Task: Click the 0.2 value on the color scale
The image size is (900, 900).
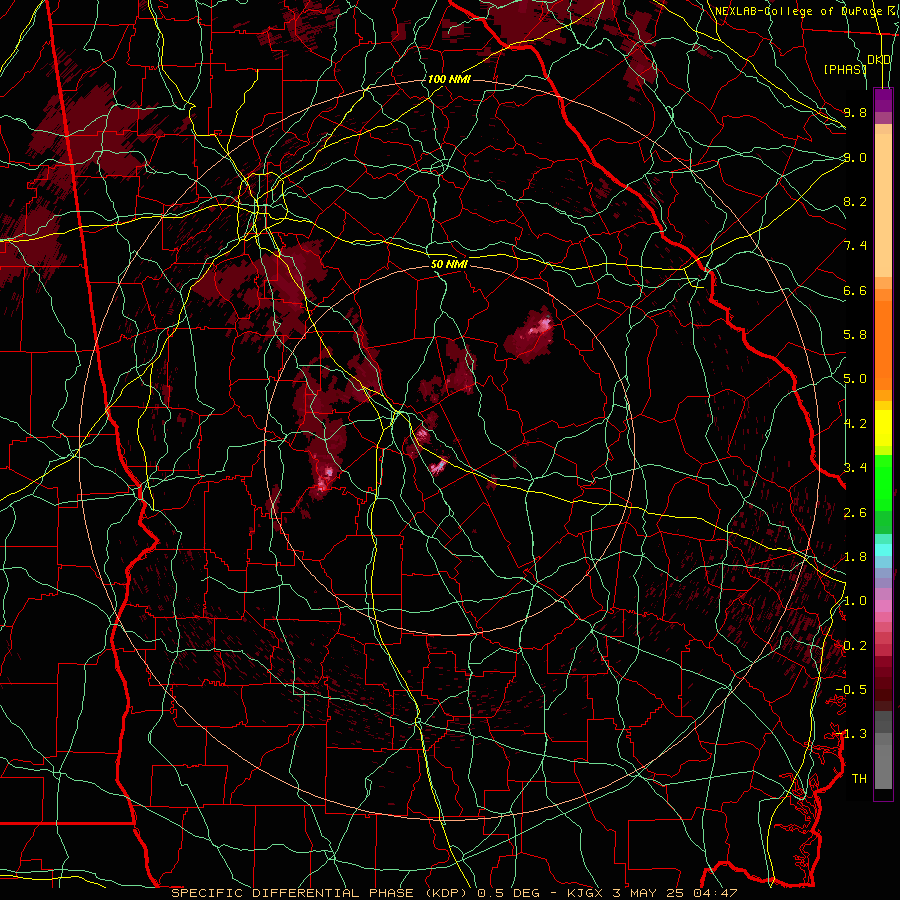Action: (x=855, y=646)
